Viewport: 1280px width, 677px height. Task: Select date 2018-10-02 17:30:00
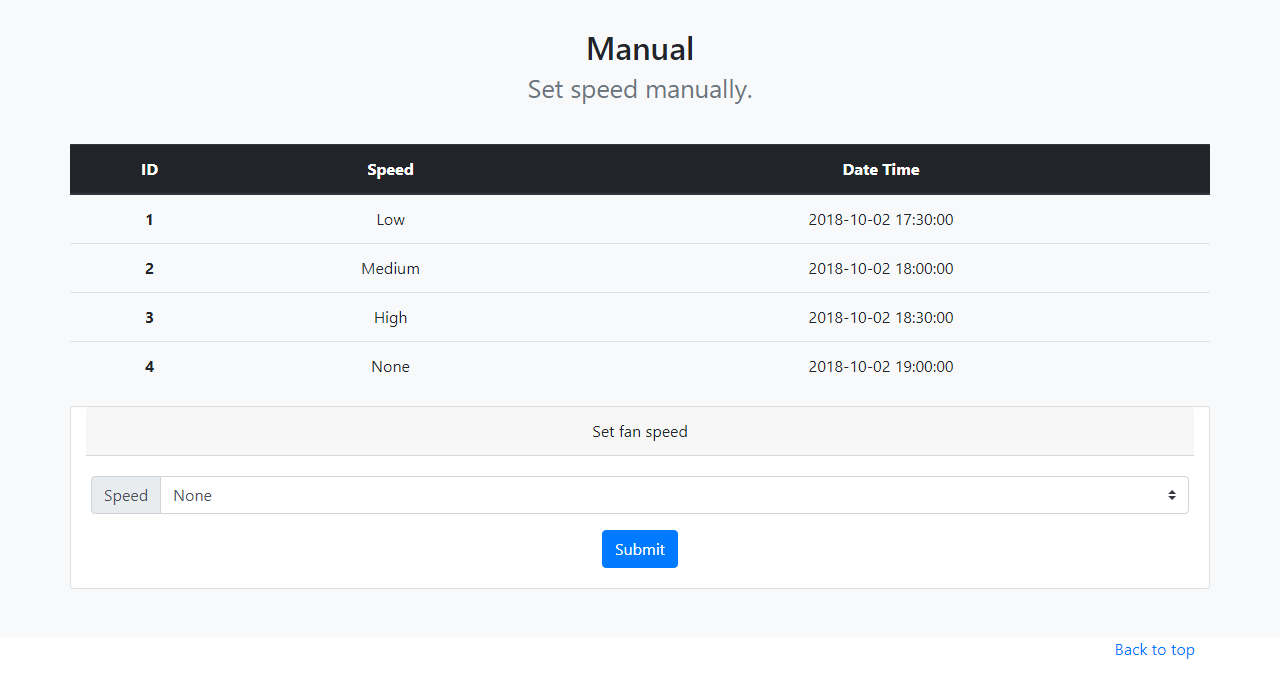[x=881, y=219]
